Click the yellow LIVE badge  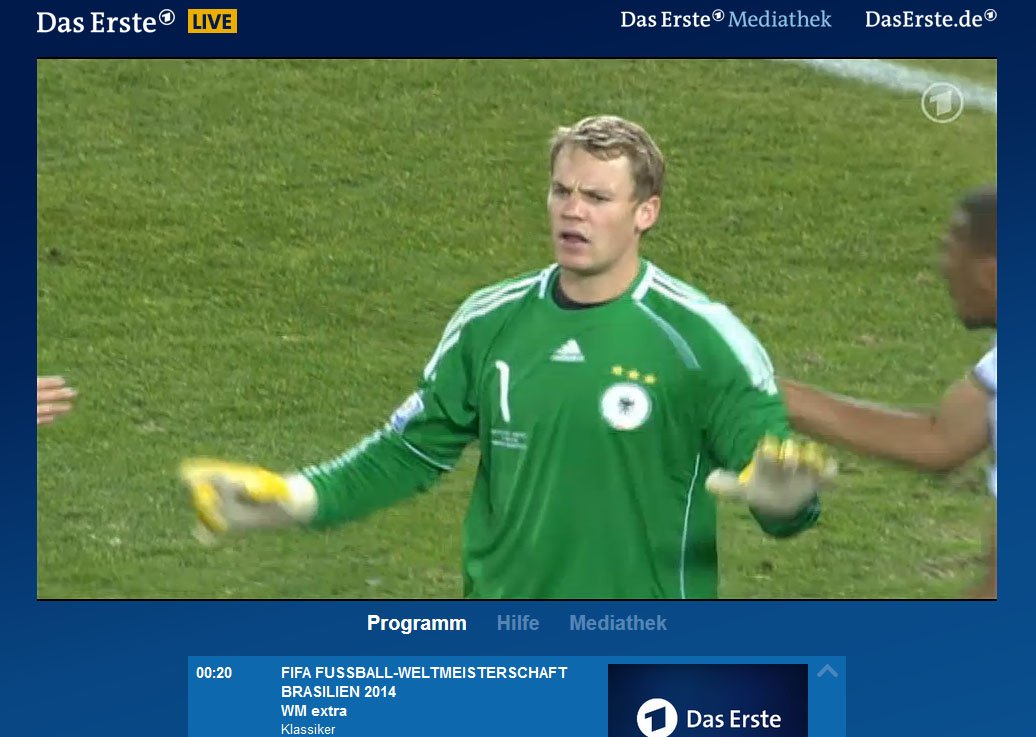[x=212, y=21]
